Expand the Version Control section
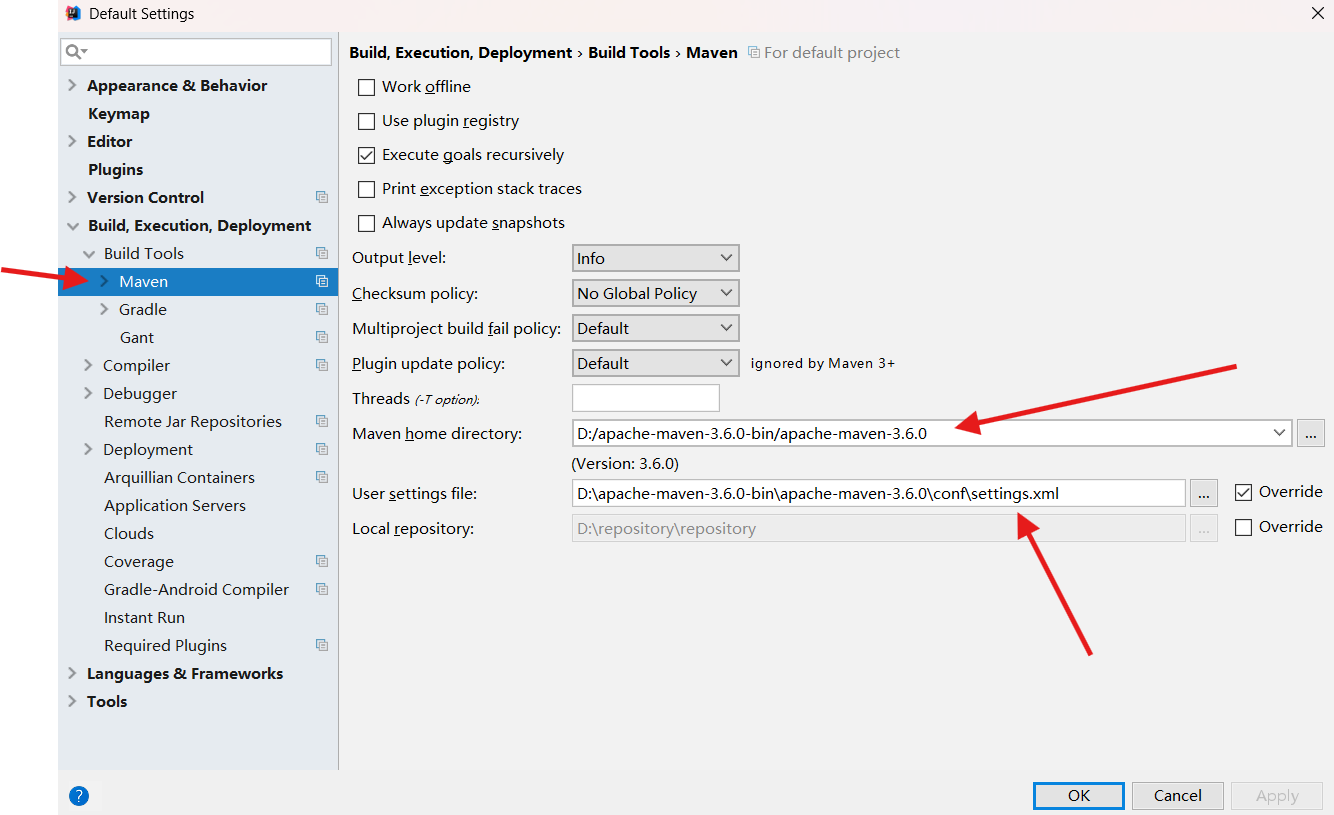 point(72,198)
